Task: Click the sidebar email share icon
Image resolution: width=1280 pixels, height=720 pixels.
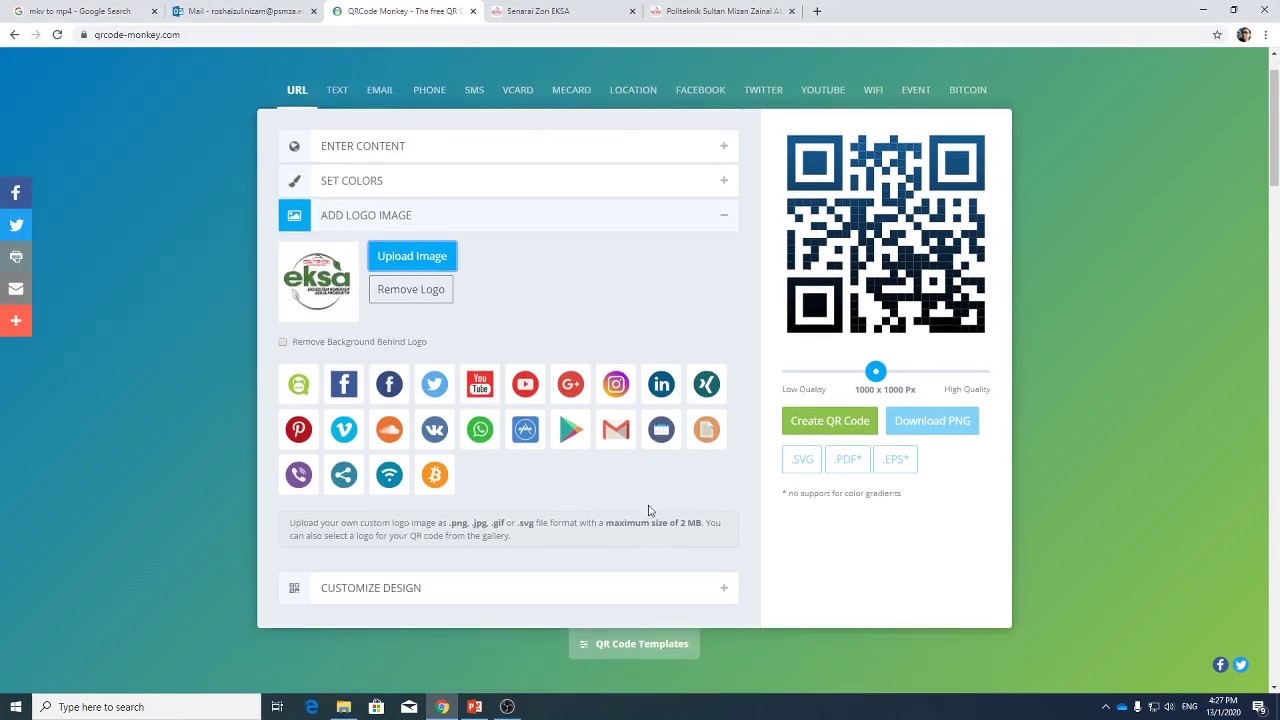Action: coord(16,288)
